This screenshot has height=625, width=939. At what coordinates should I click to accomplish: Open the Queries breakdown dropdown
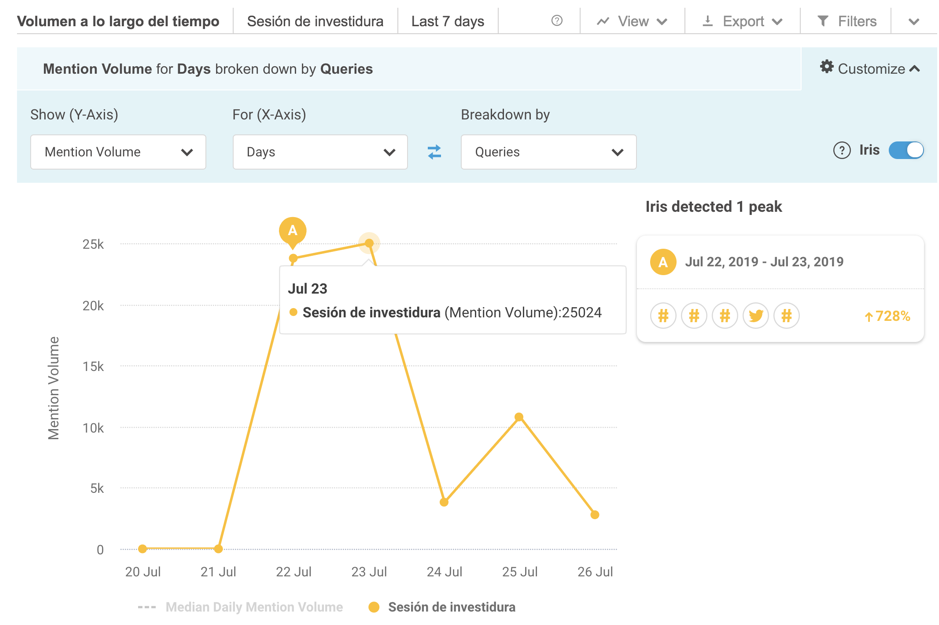pos(548,152)
